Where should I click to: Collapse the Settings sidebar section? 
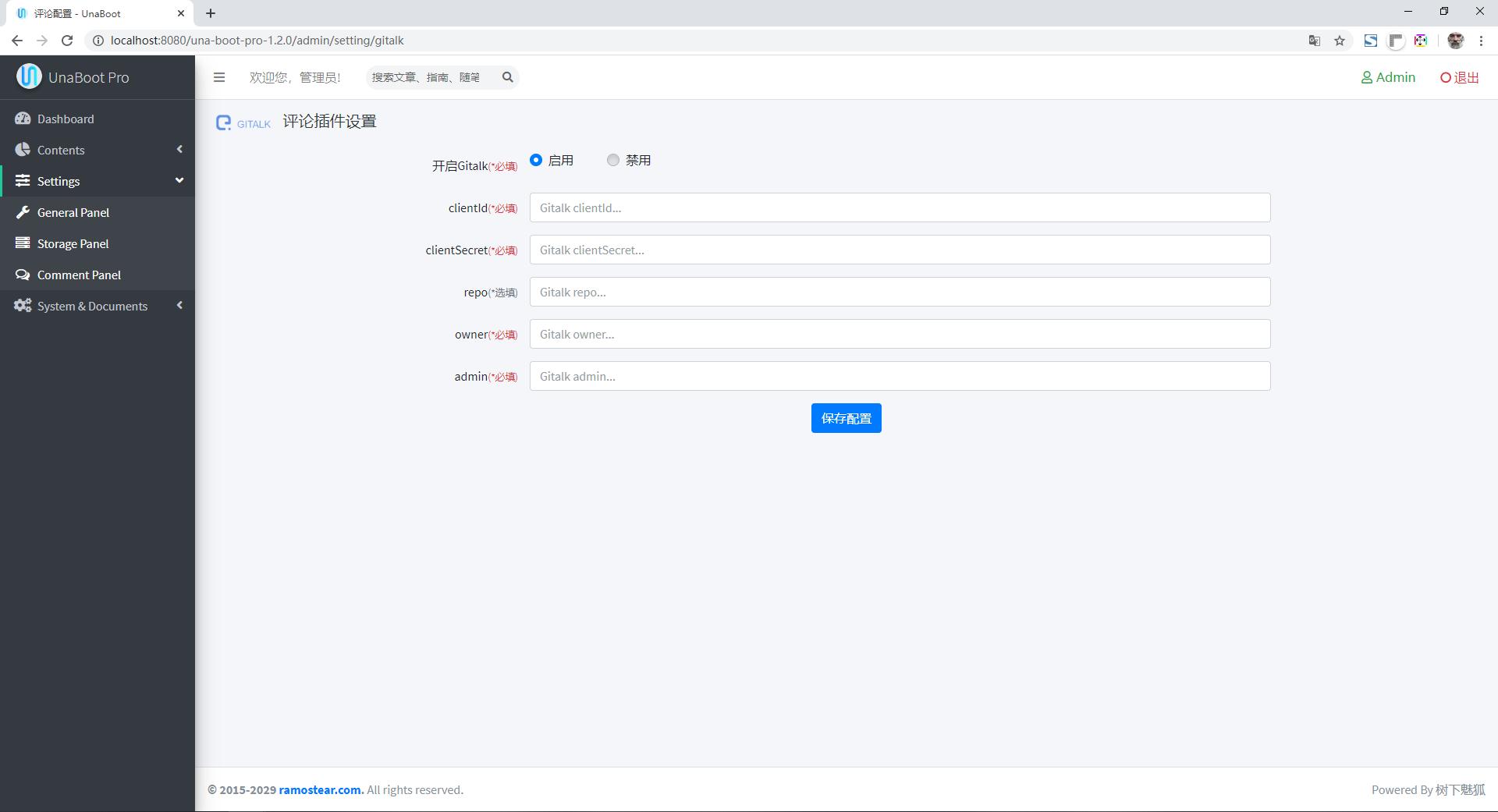coord(179,180)
